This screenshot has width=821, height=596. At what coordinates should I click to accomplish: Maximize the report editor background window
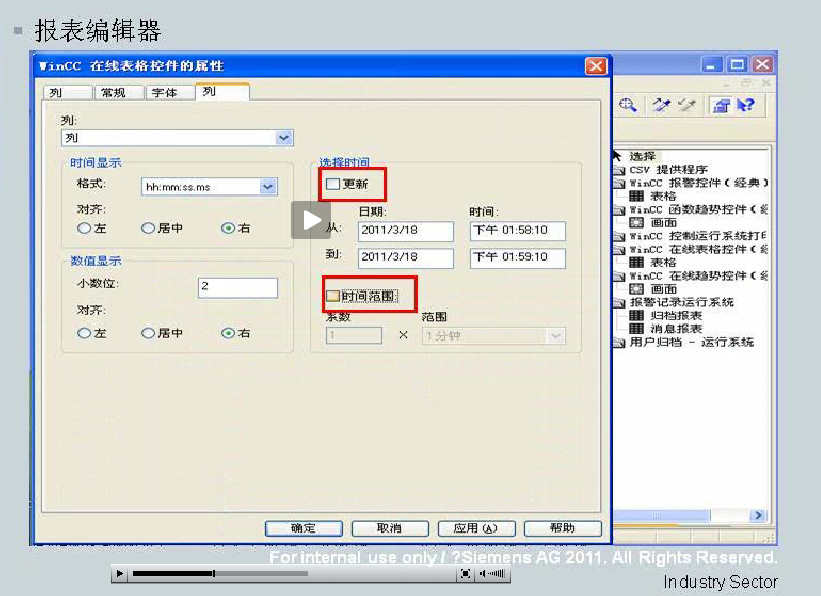point(737,65)
